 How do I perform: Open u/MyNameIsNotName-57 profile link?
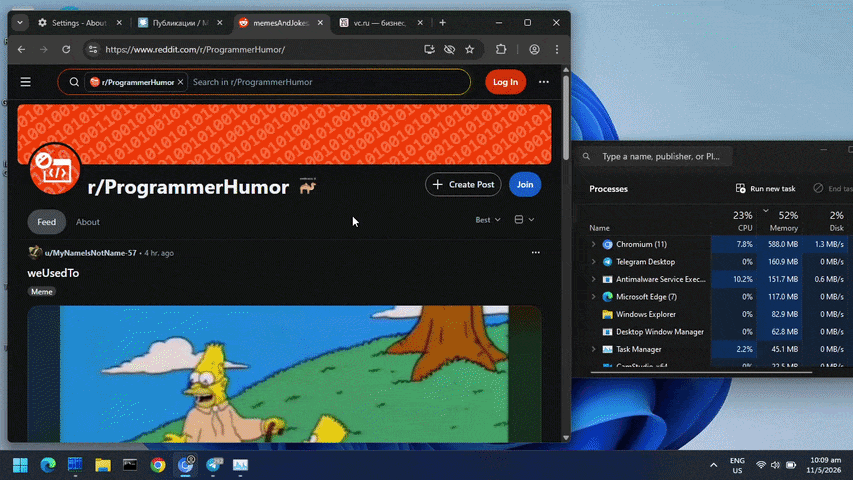pyautogui.click(x=90, y=253)
